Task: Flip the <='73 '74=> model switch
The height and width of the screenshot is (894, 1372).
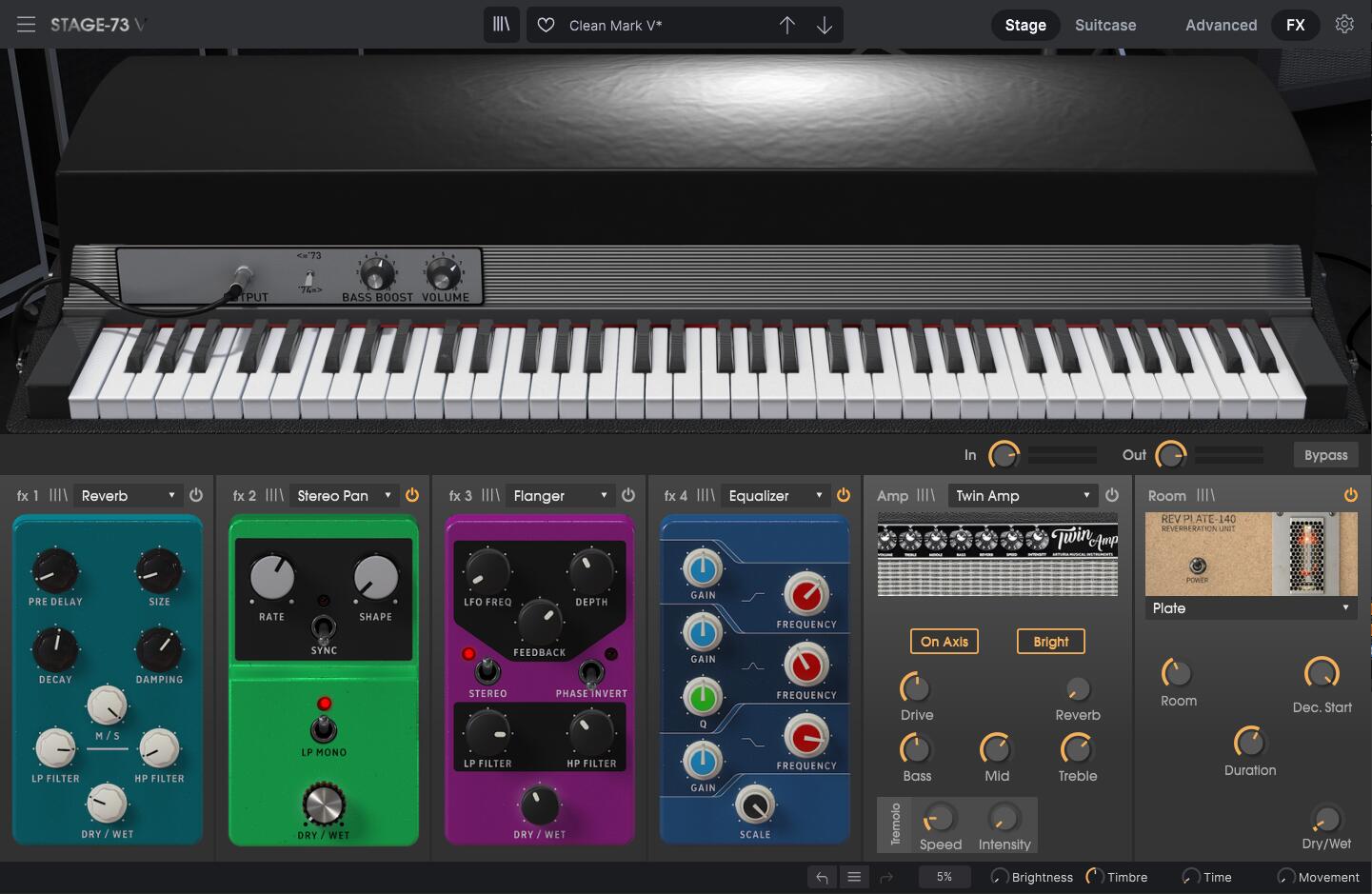Action: point(308,277)
